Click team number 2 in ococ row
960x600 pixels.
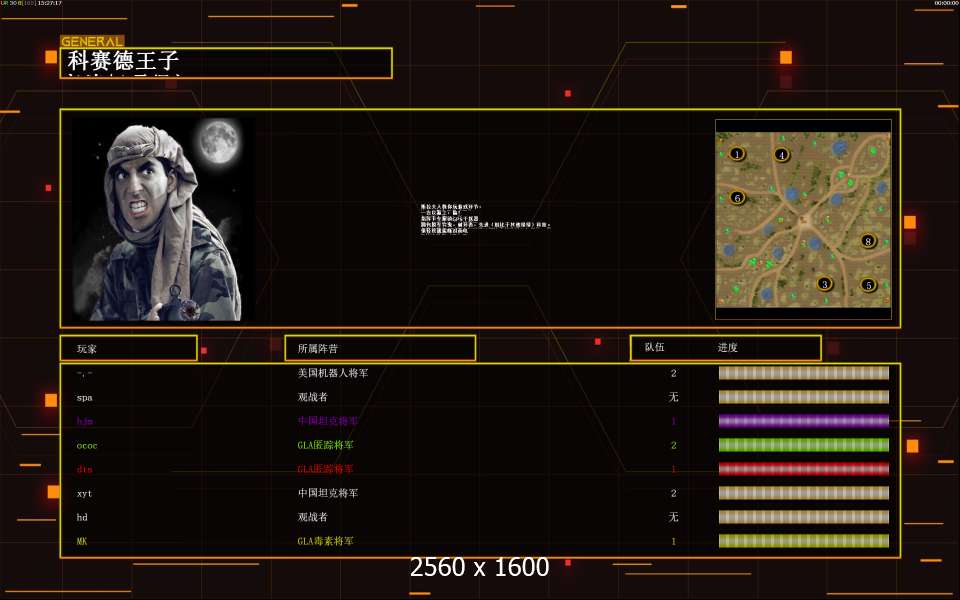click(673, 445)
